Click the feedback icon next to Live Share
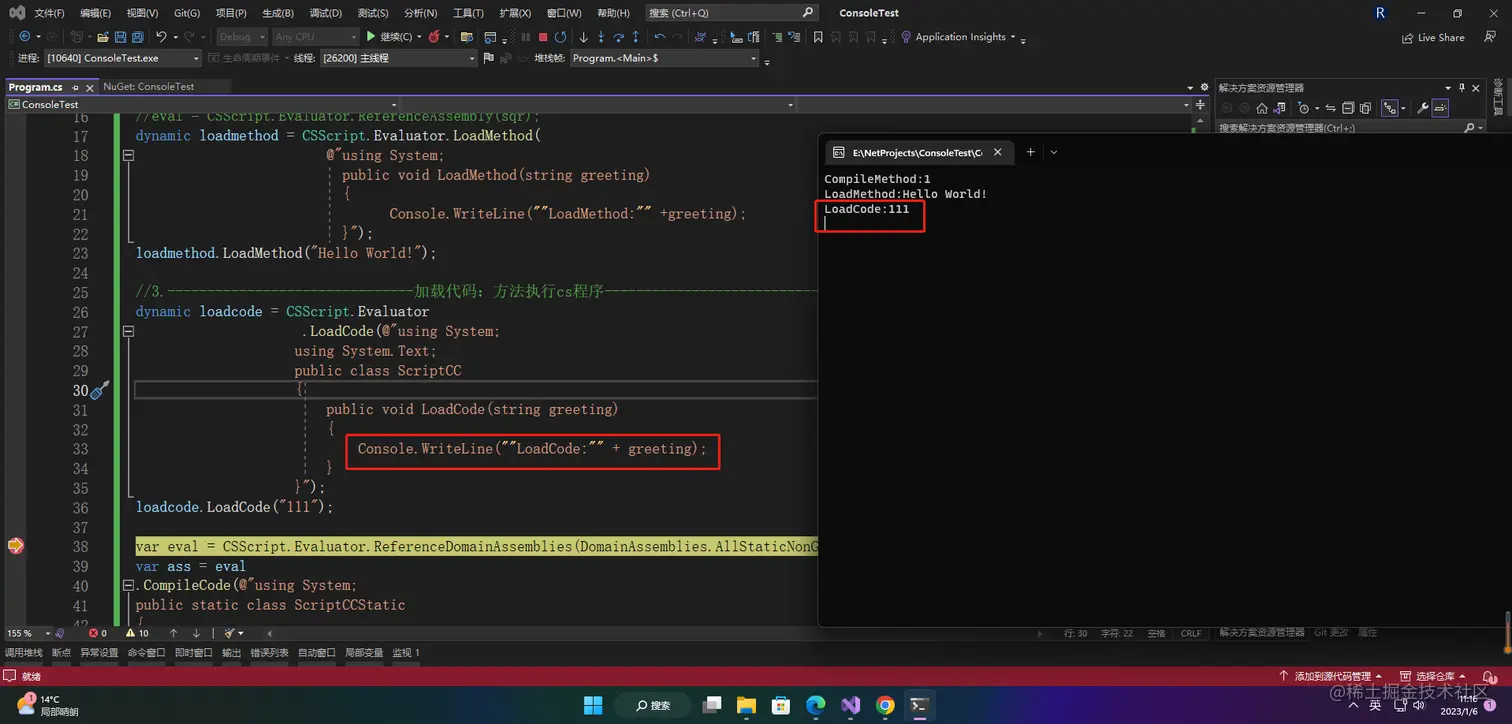 pyautogui.click(x=1490, y=37)
